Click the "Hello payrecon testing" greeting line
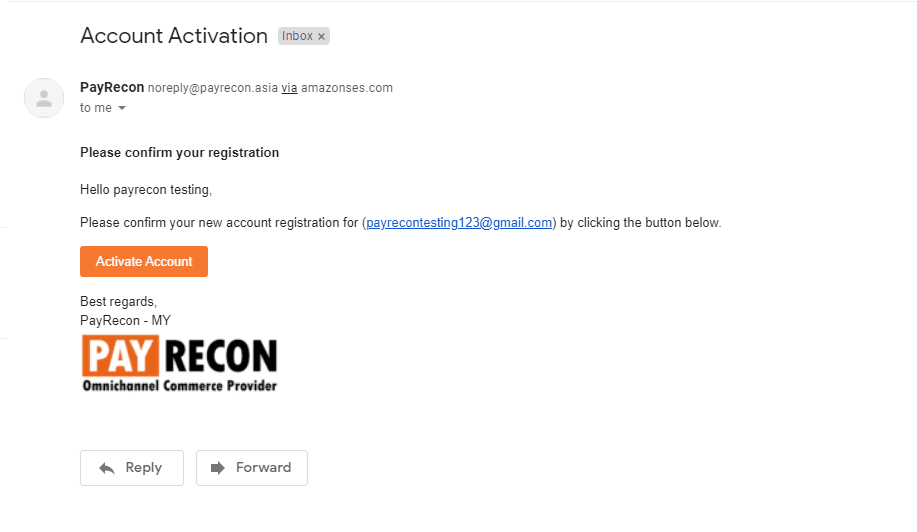Viewport: 917px width, 532px height. point(146,190)
